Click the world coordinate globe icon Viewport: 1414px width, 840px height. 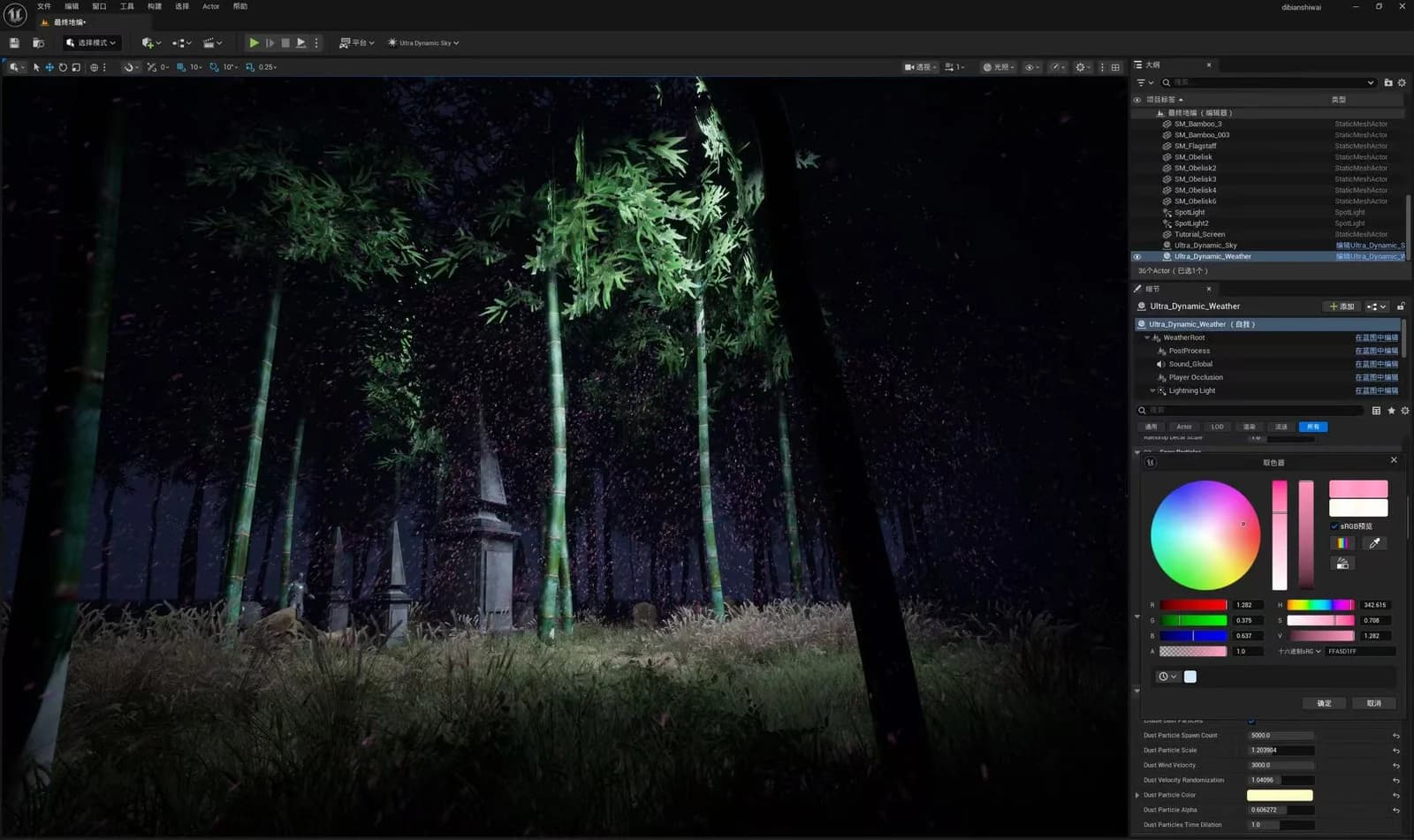point(94,67)
